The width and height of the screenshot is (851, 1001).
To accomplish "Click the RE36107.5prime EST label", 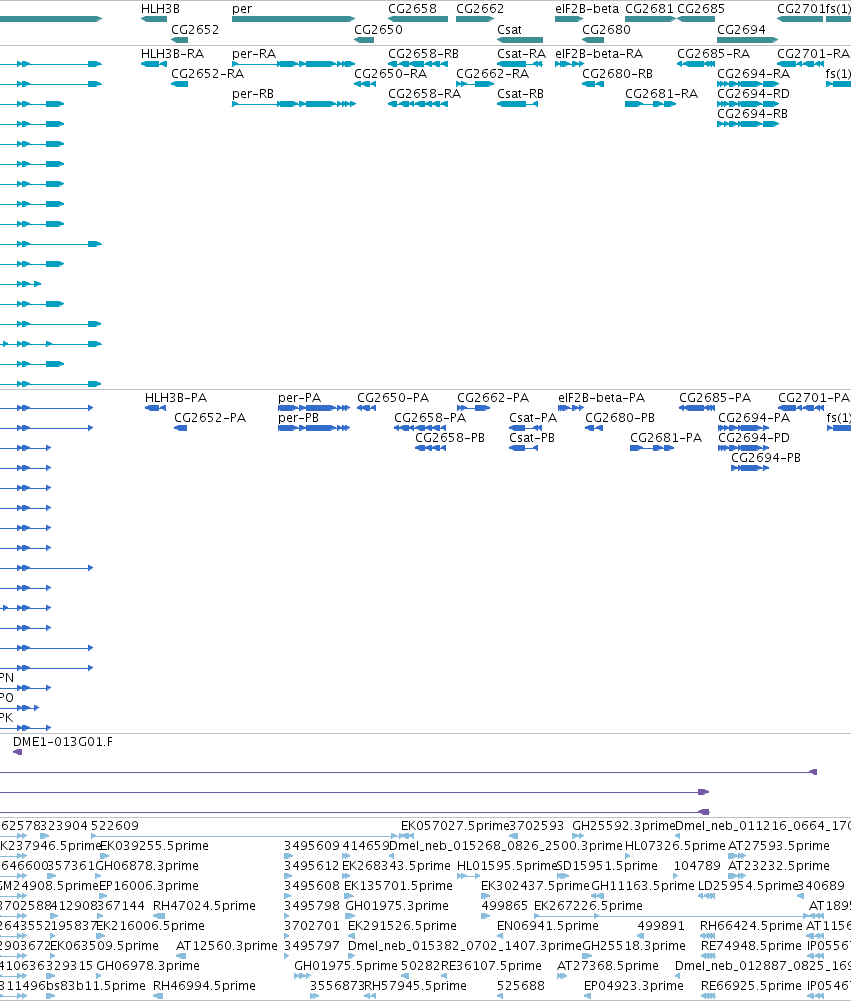I will coord(491,965).
